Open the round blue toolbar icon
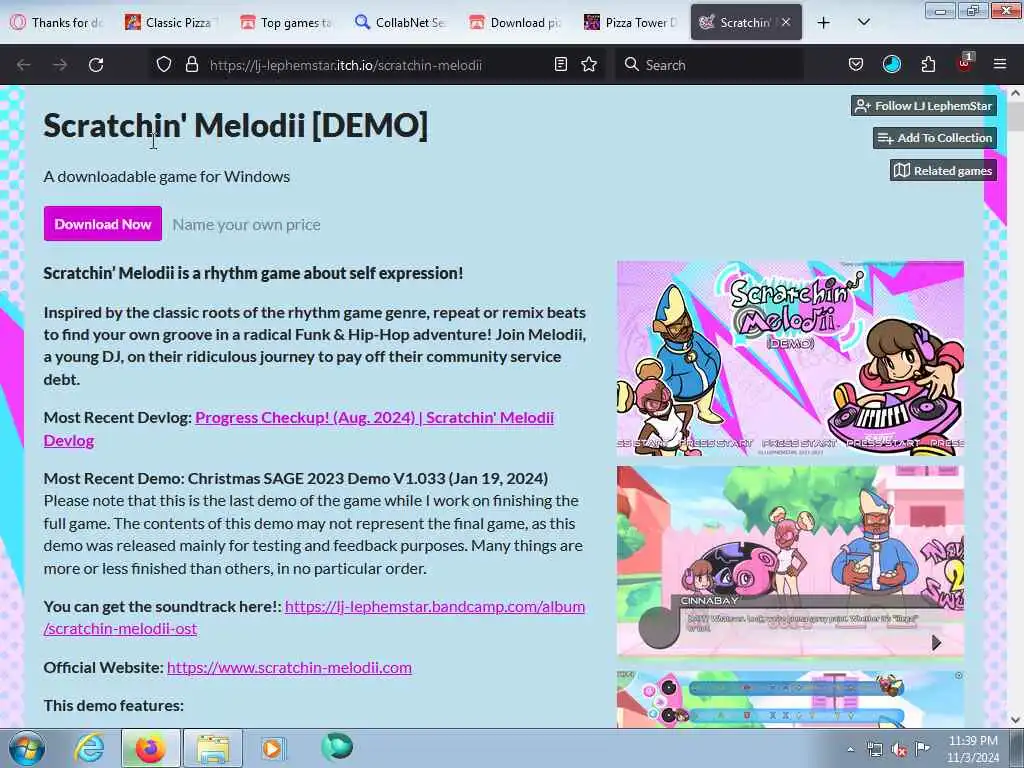The width and height of the screenshot is (1024, 768). coord(891,65)
